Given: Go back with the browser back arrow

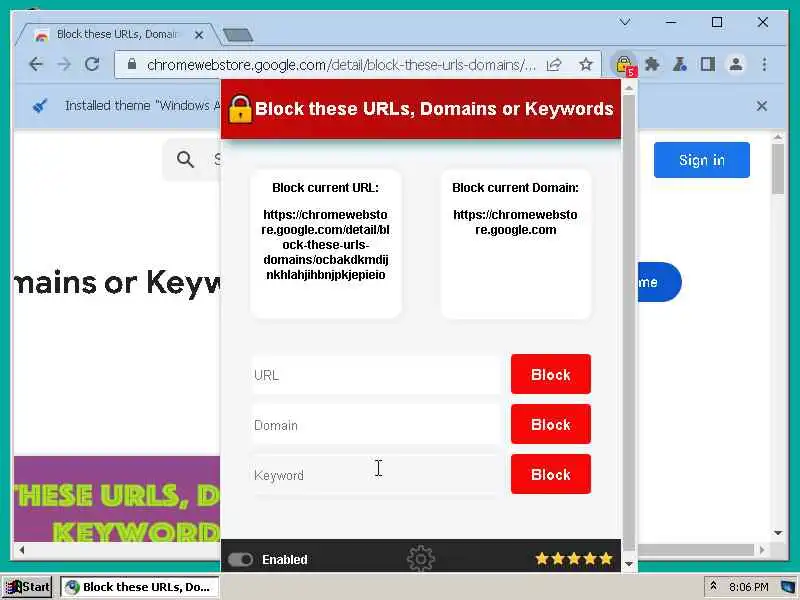Looking at the screenshot, I should [36, 64].
